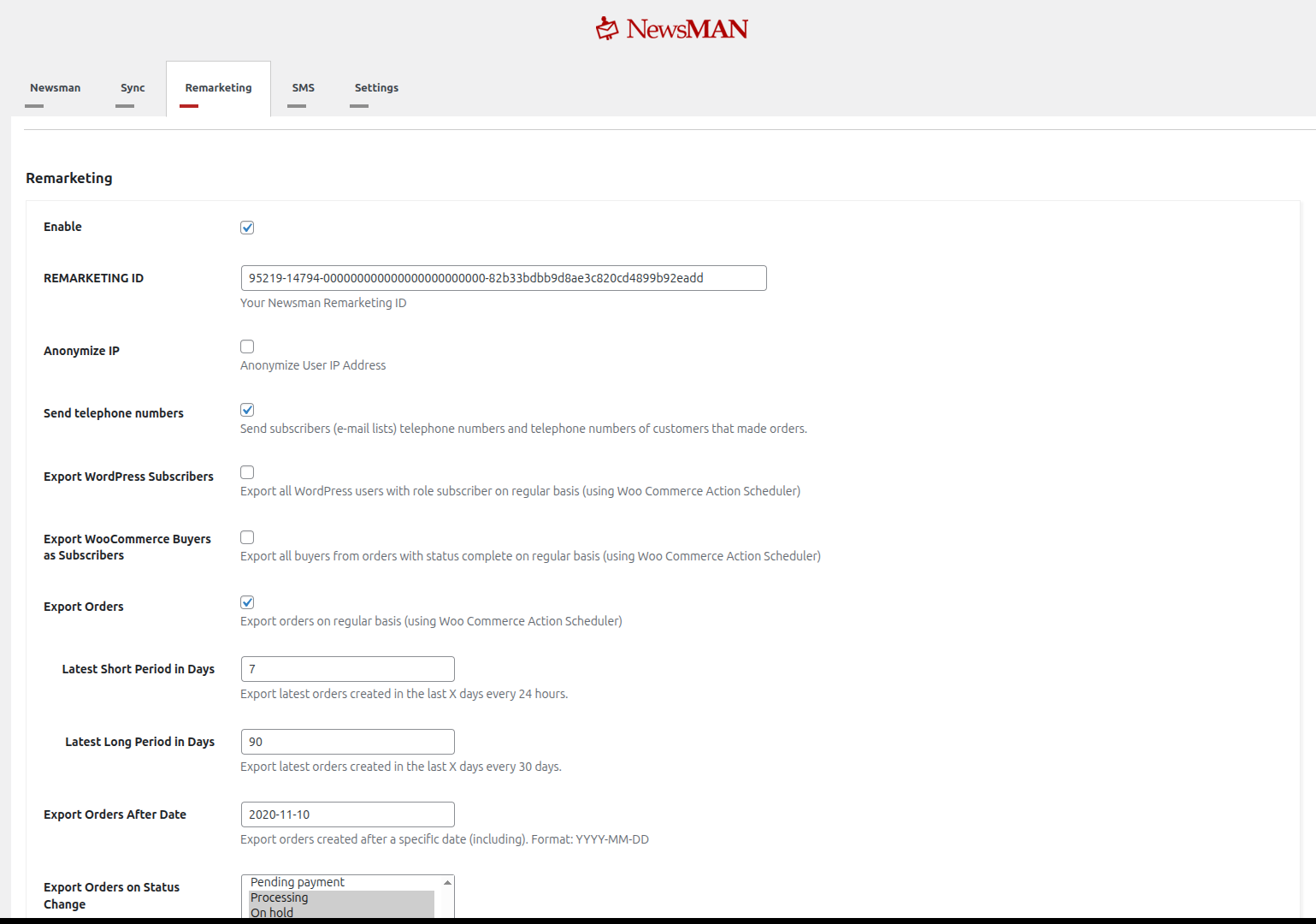
Task: Uncheck the Enable remarketing checkbox
Action: tap(247, 228)
